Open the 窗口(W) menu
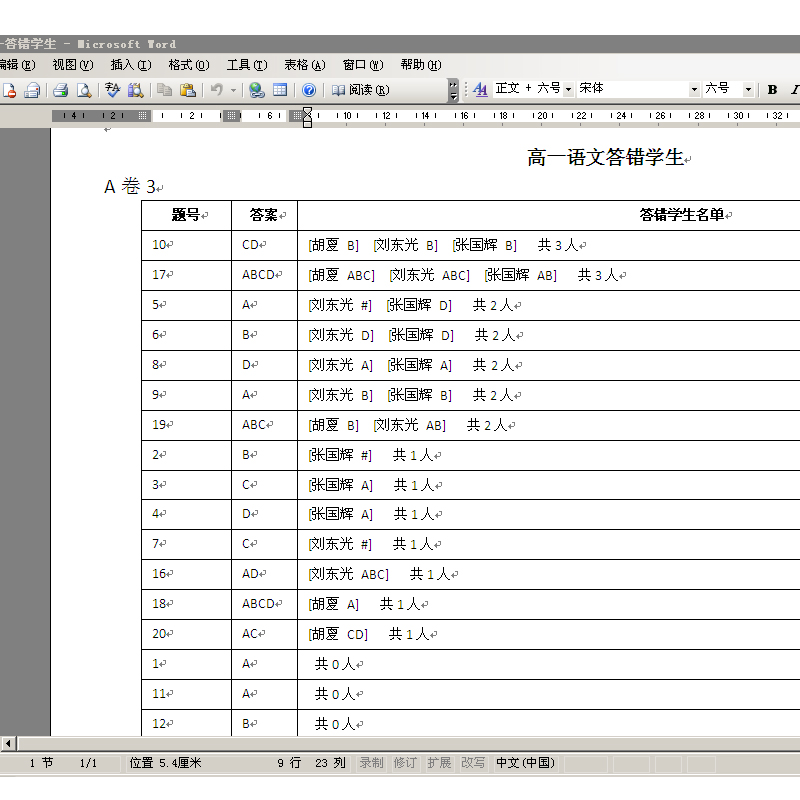 click(x=363, y=65)
